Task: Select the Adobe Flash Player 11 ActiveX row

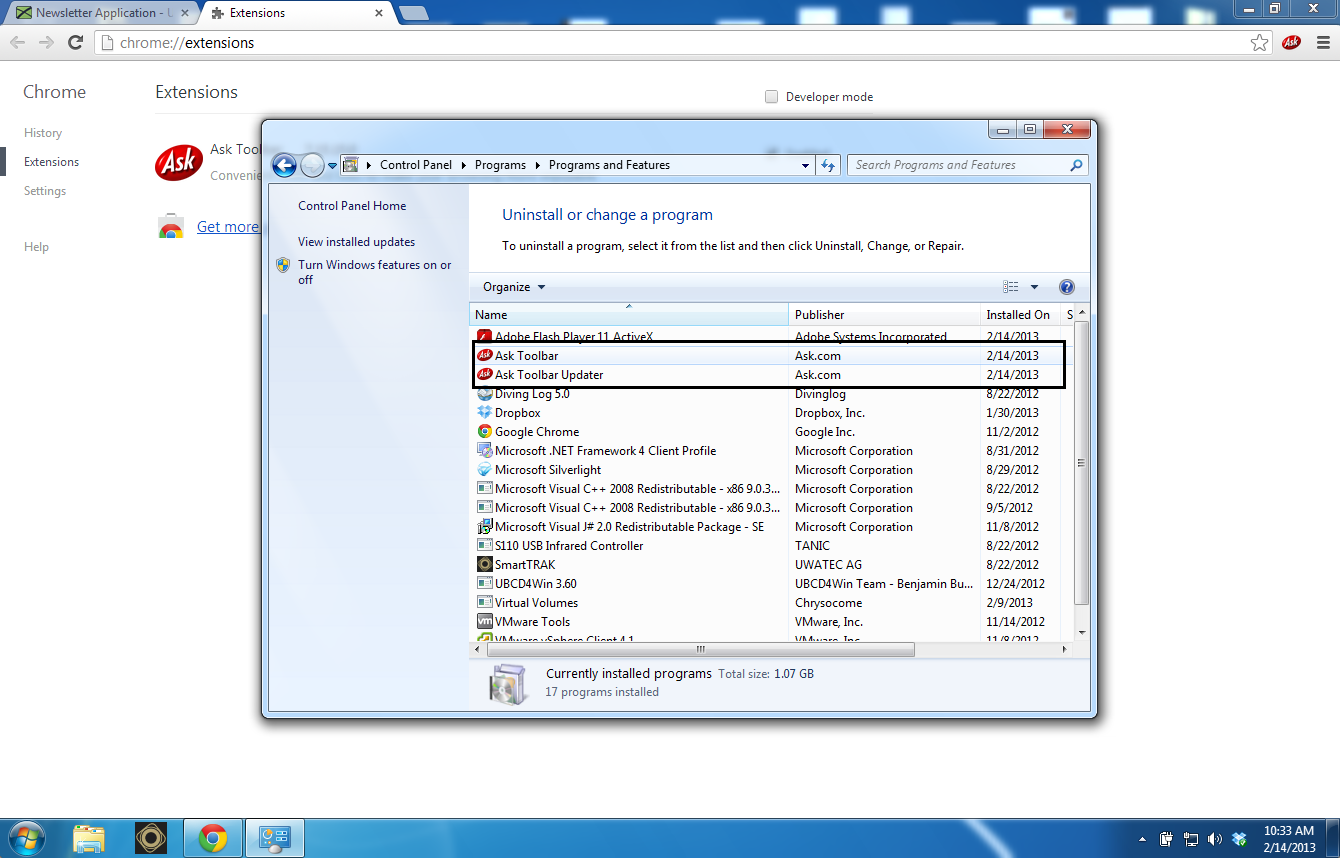Action: tap(771, 337)
